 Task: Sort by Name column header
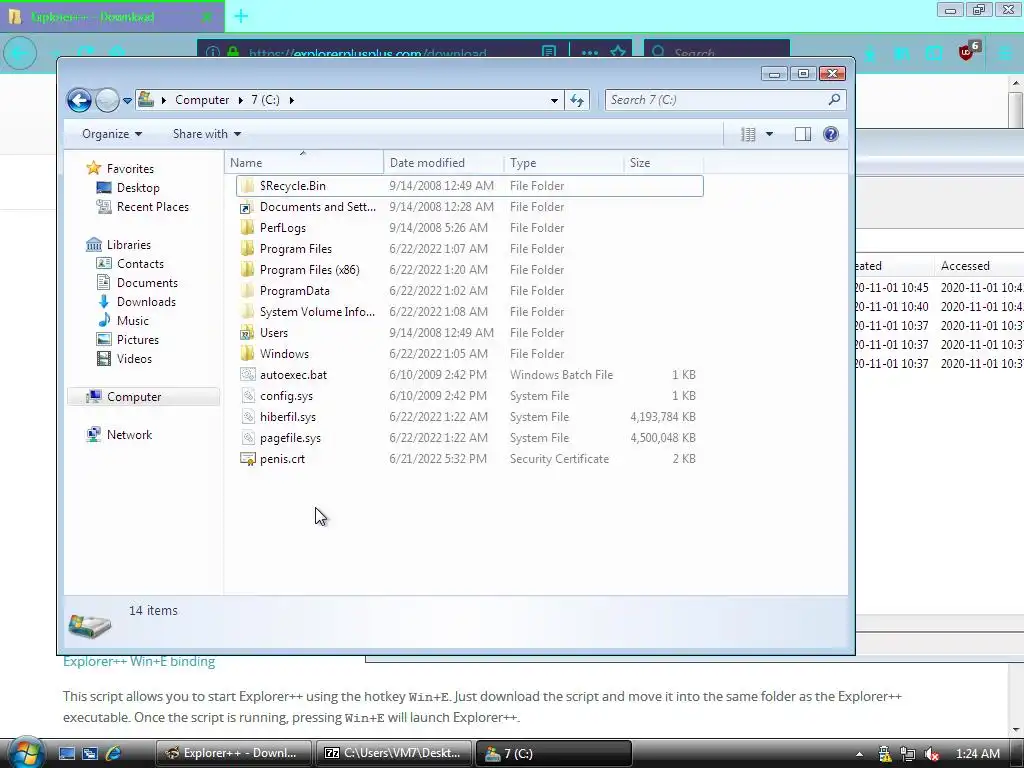pyautogui.click(x=304, y=163)
